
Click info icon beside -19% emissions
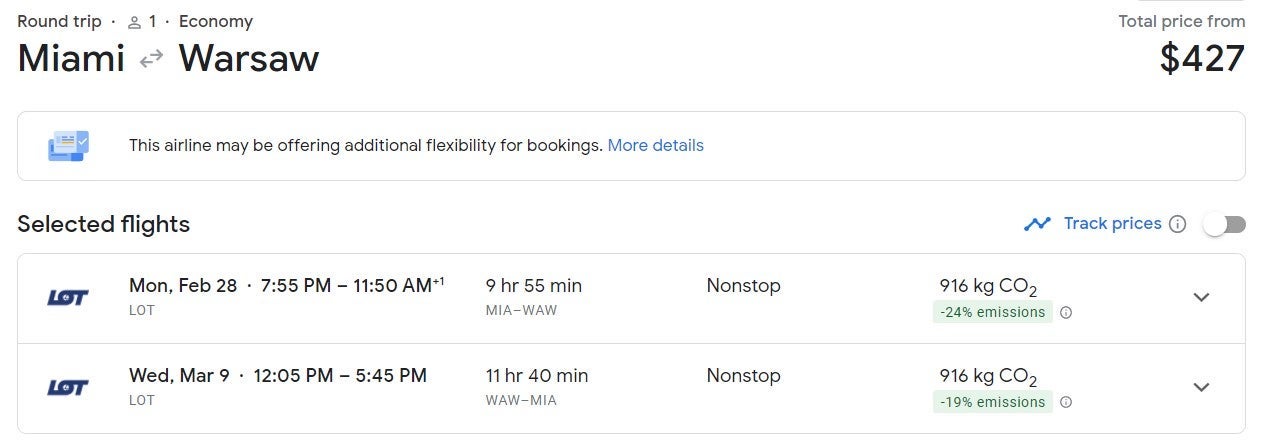point(1066,402)
